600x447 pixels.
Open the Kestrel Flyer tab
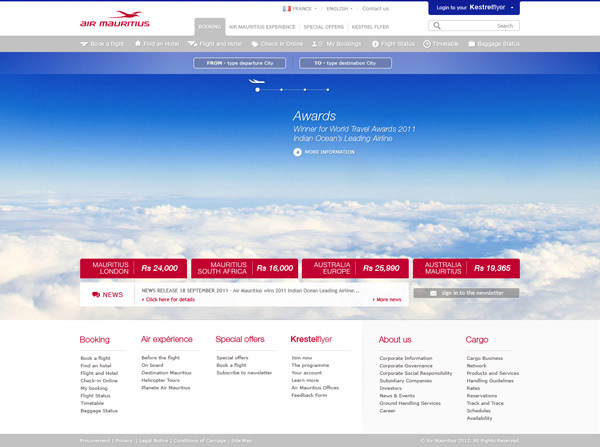[370, 27]
